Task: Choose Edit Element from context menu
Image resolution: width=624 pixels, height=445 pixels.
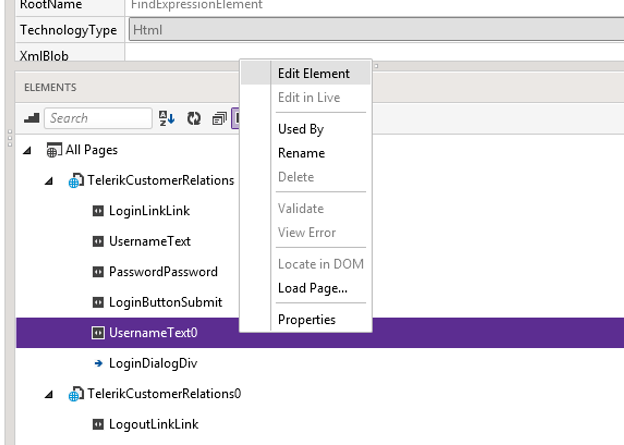Action: (313, 73)
